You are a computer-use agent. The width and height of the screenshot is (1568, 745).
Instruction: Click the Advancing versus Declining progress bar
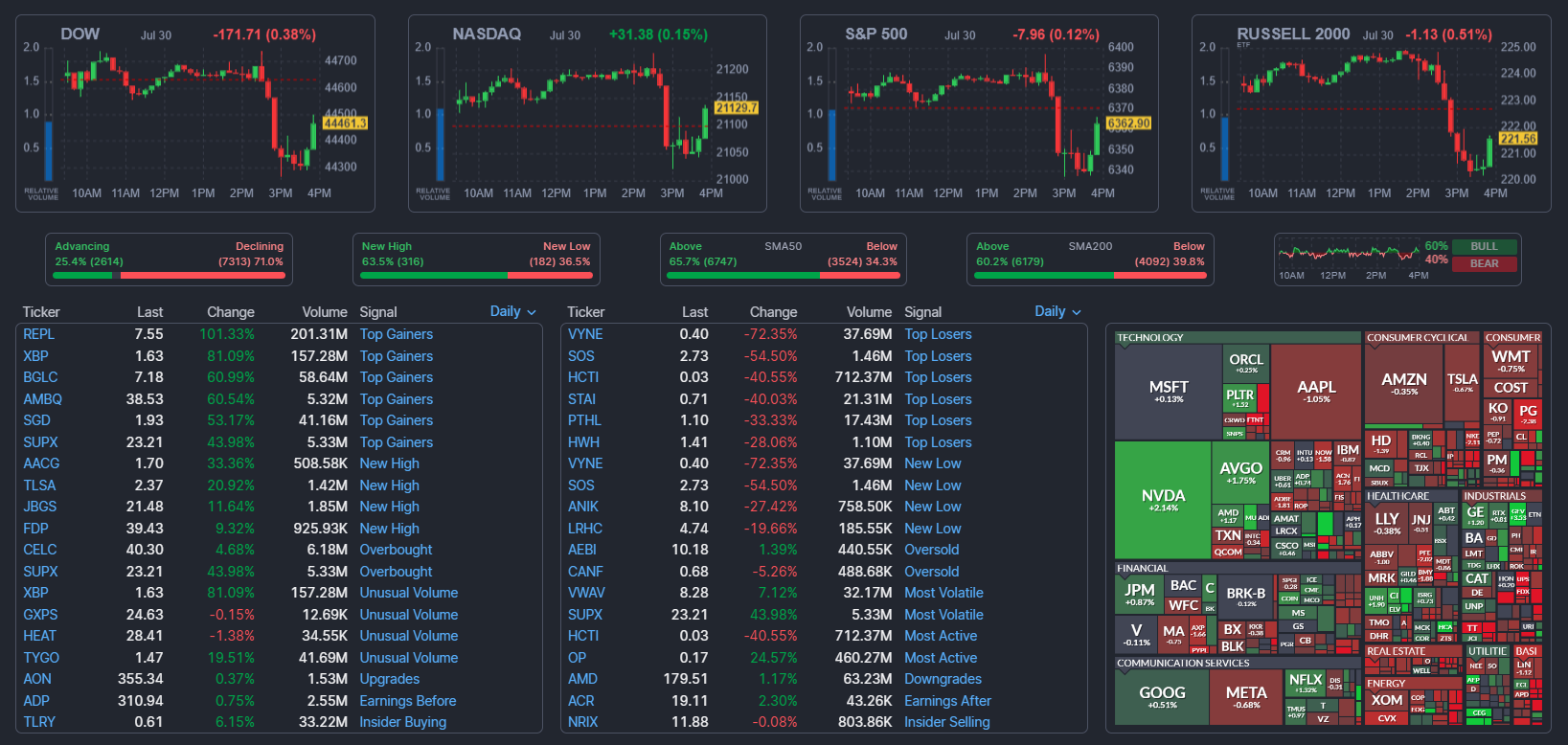[169, 276]
